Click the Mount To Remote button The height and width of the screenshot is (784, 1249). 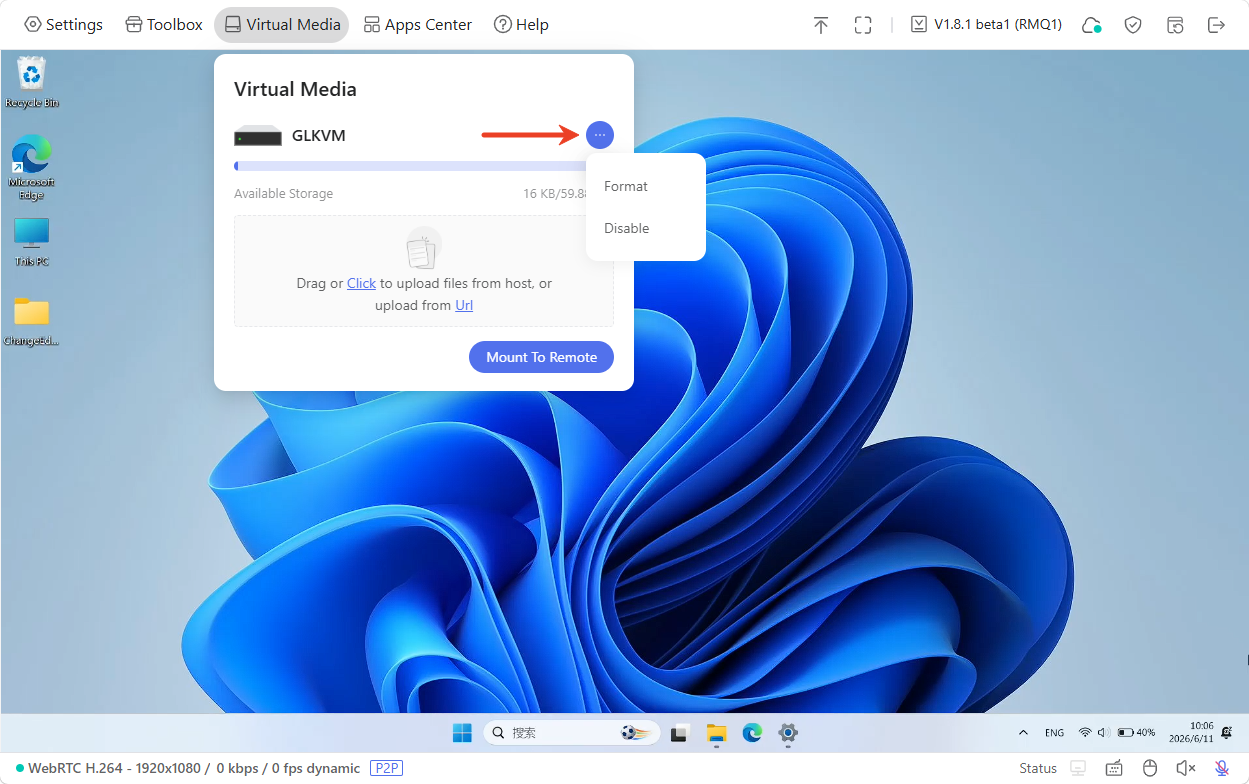tap(541, 357)
